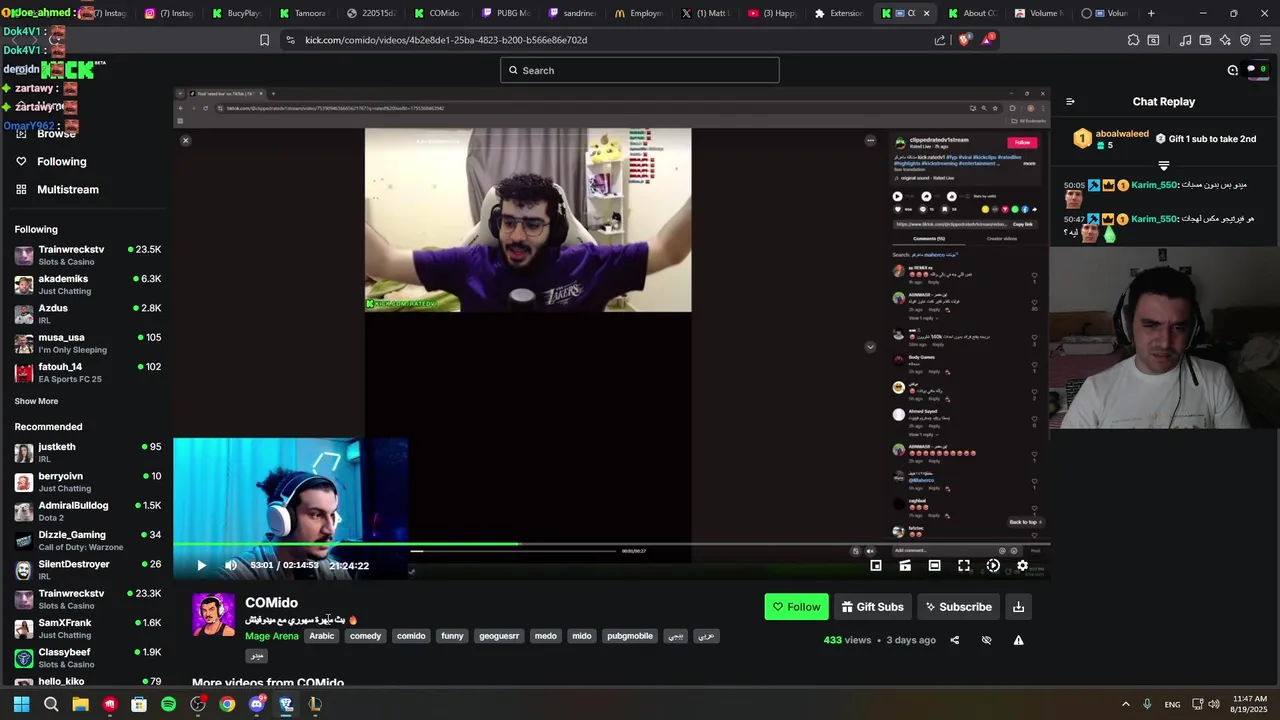The width and height of the screenshot is (1280, 720).
Task: Select the Arabic tag
Action: pos(322,636)
